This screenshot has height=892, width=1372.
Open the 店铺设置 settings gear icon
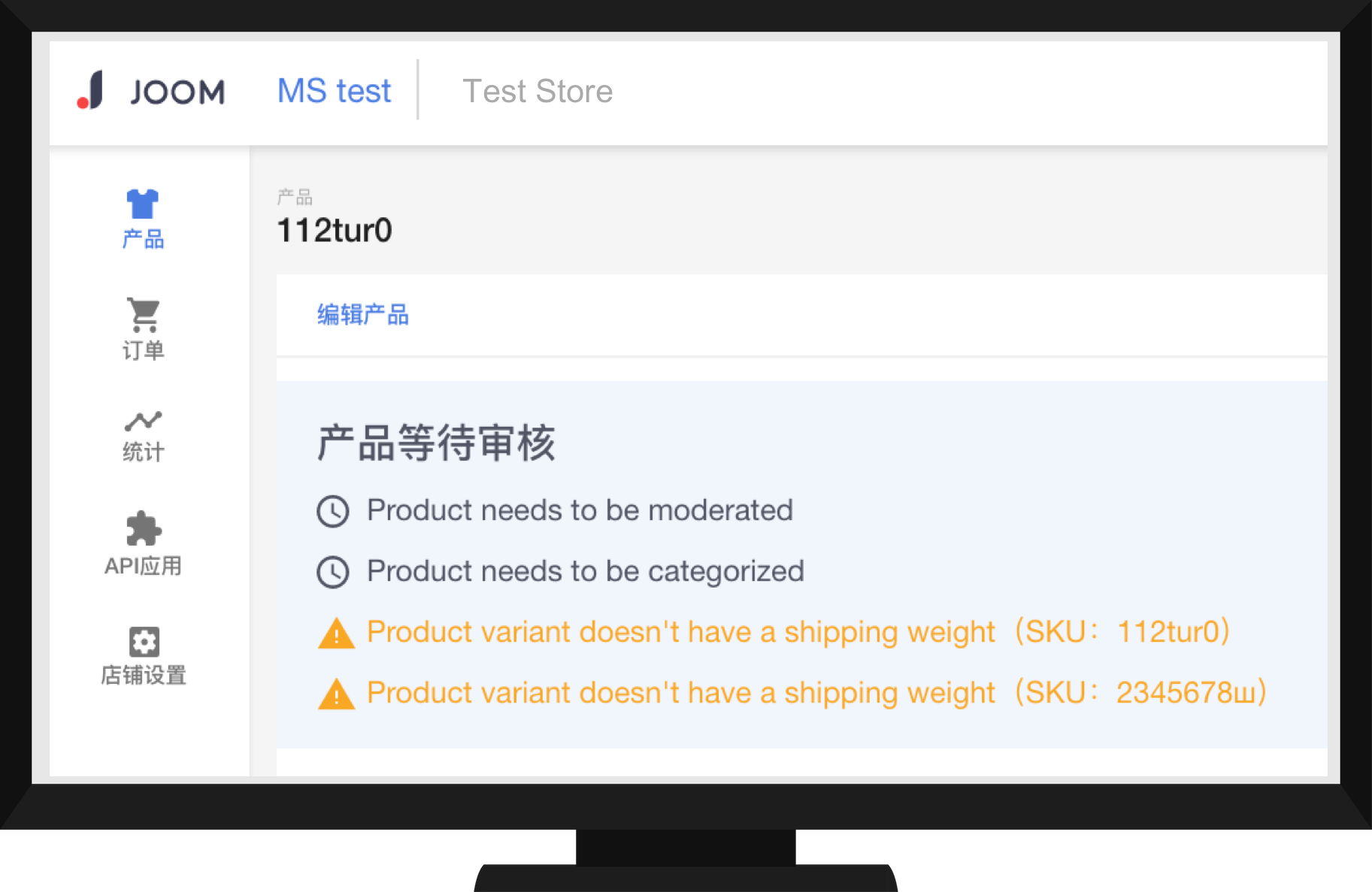(x=143, y=643)
